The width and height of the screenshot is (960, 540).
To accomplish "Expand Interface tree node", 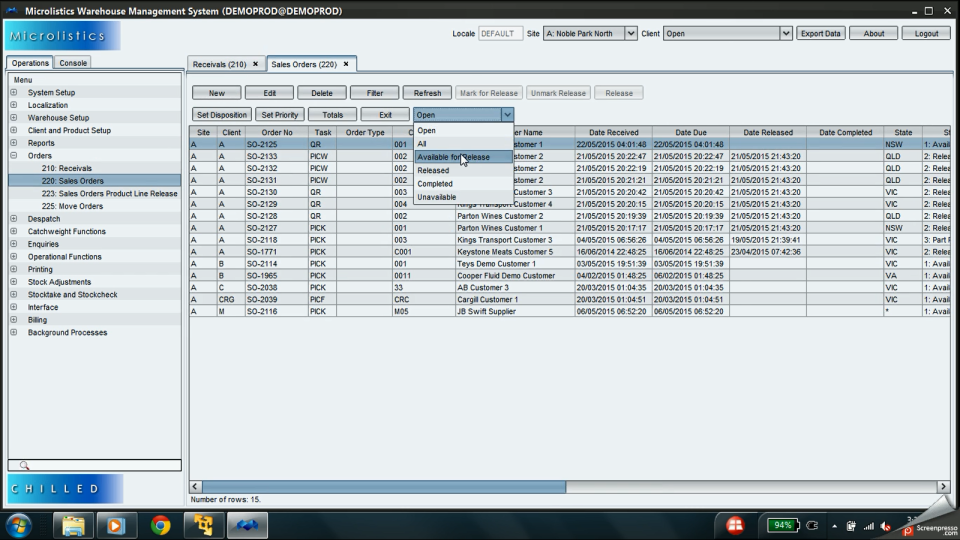I will click(13, 307).
